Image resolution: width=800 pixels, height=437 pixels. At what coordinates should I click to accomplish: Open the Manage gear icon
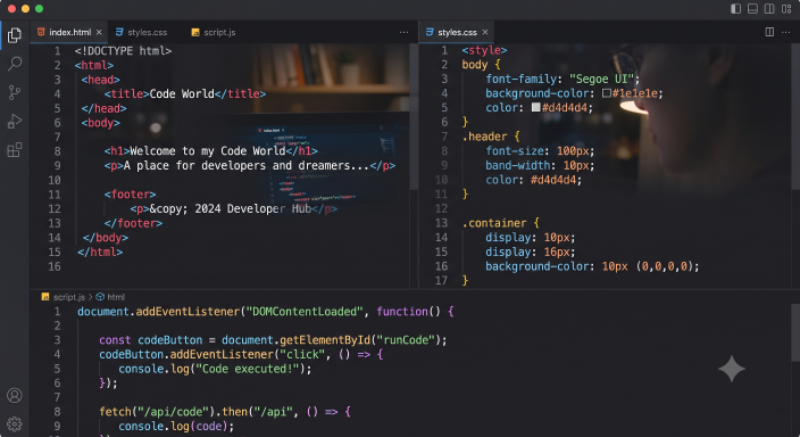[15, 424]
